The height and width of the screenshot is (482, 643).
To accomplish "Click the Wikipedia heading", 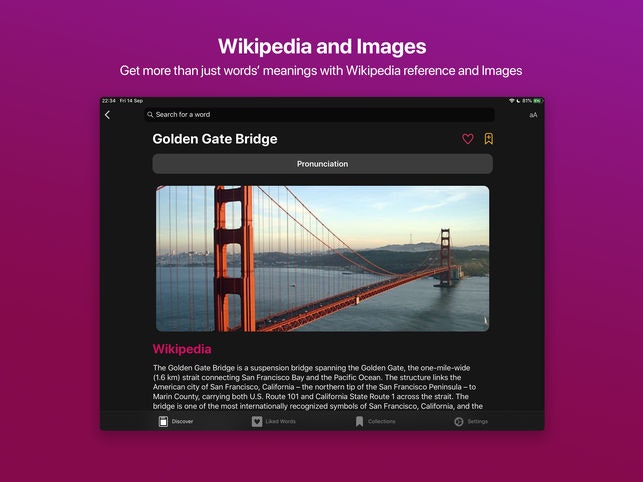I will point(182,349).
